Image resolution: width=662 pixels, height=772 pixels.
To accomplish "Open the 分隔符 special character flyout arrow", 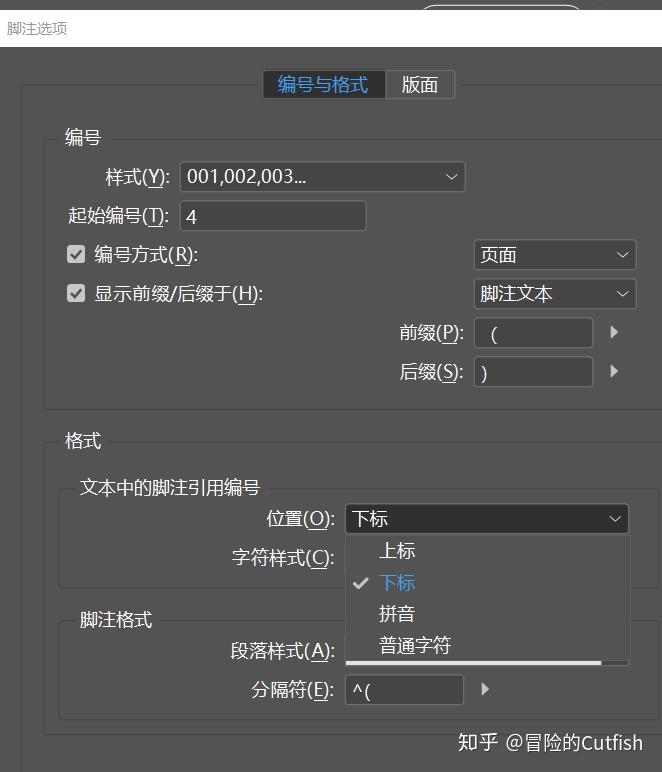I will 485,689.
